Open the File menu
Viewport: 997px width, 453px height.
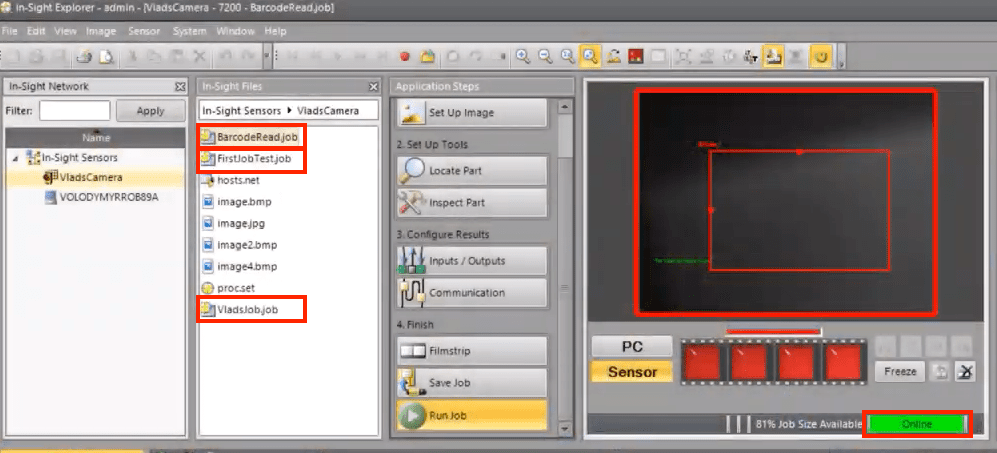(x=10, y=31)
